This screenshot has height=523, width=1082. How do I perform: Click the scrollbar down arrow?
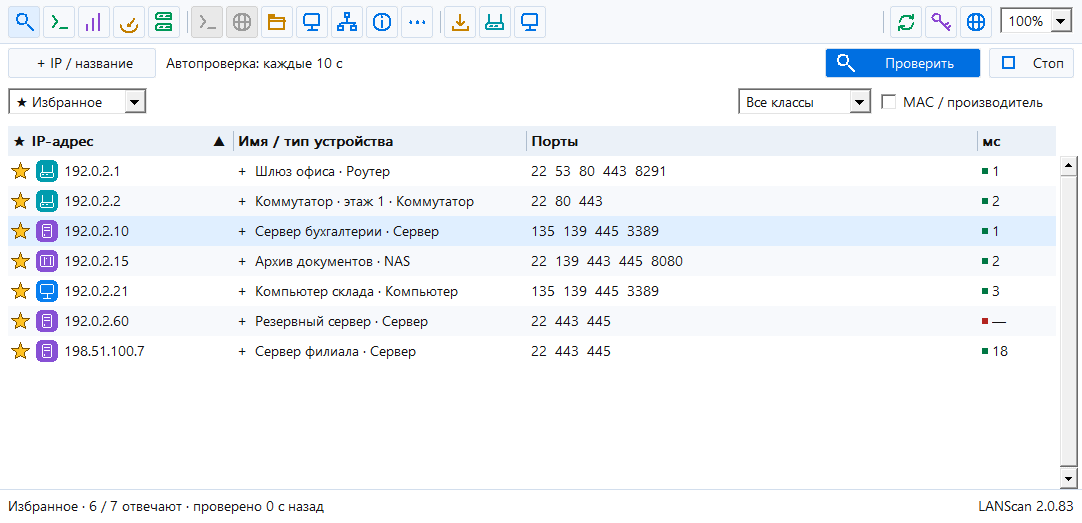(x=1068, y=477)
